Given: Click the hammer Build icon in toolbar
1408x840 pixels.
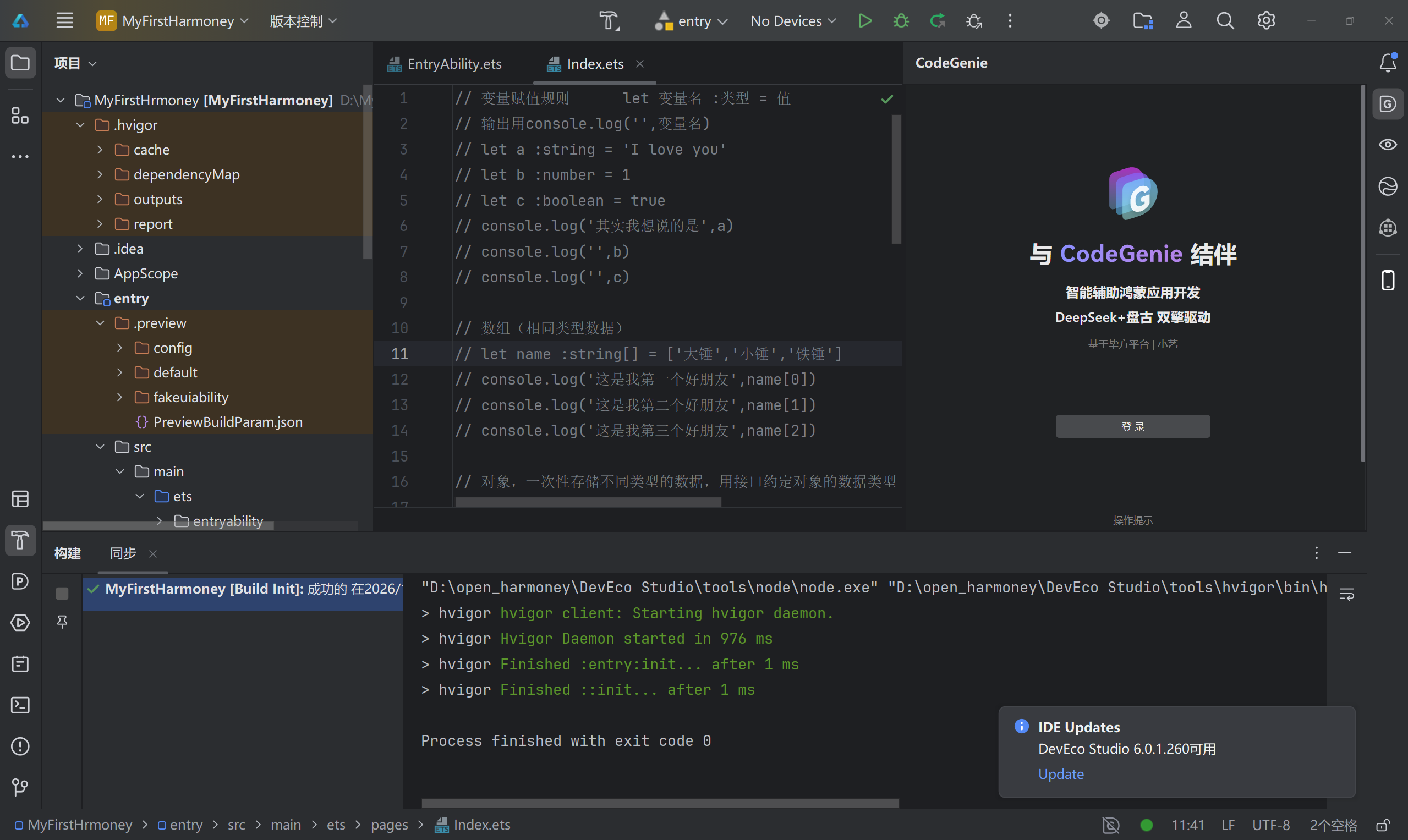Looking at the screenshot, I should 609,21.
